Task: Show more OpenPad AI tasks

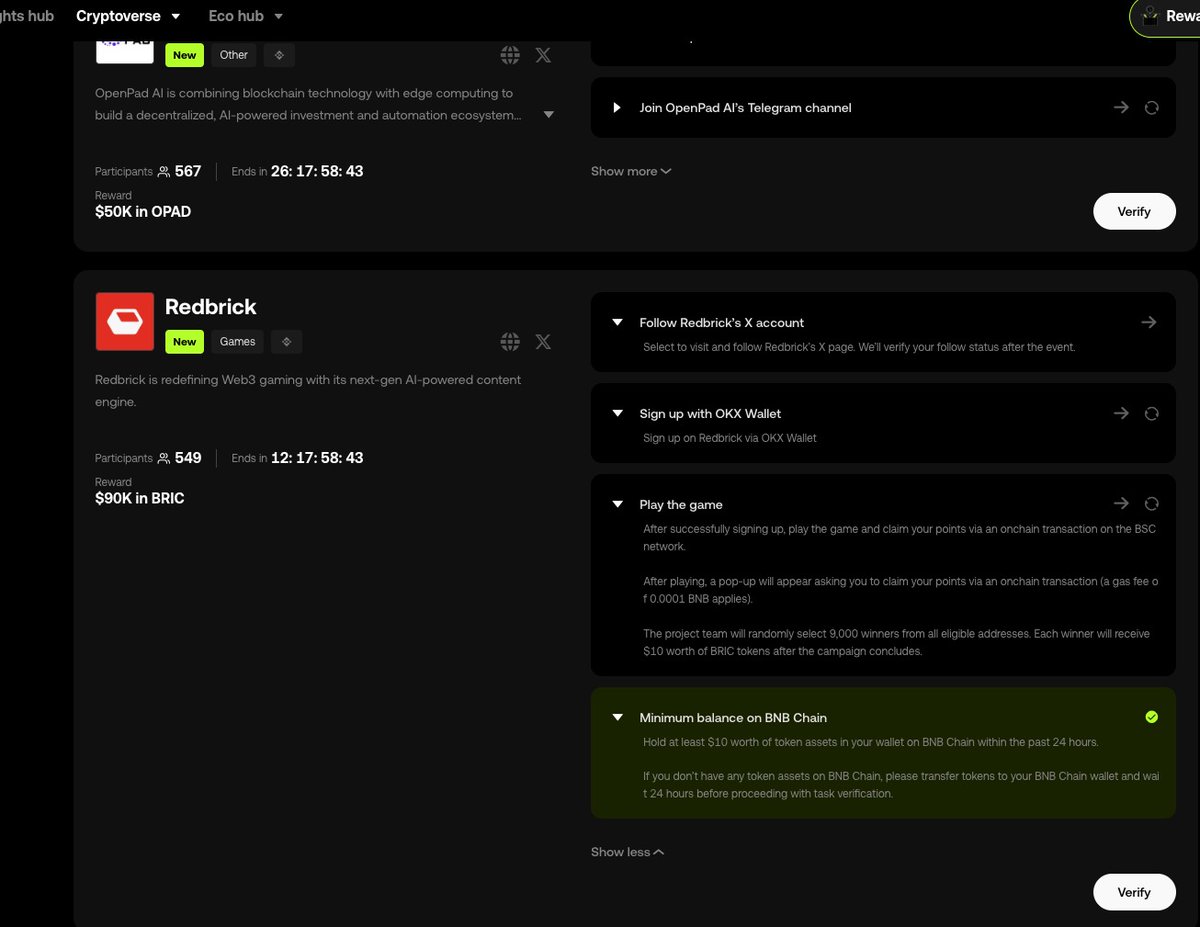Action: [x=631, y=171]
